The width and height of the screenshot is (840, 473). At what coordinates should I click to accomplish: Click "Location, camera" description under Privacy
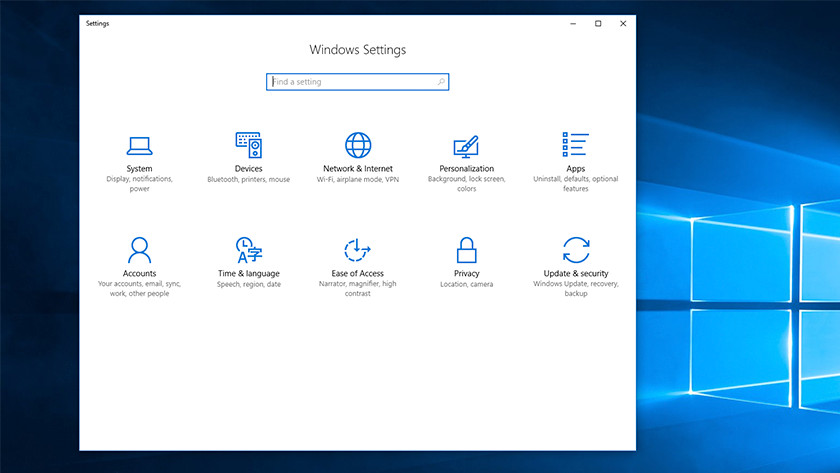pyautogui.click(x=466, y=284)
